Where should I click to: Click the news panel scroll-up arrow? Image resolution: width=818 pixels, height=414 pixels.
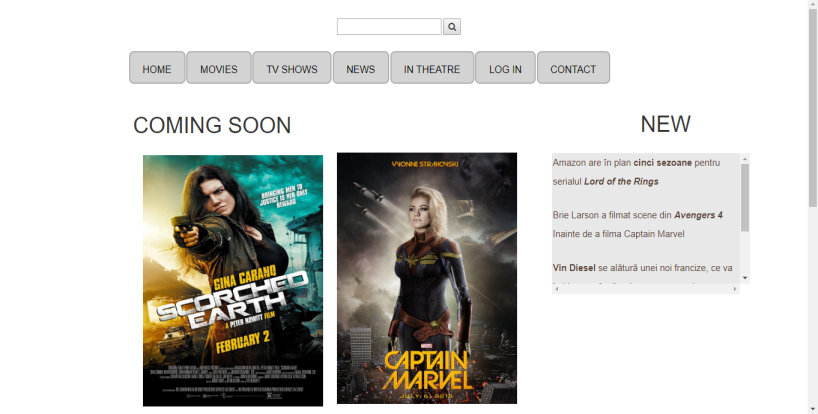[x=745, y=158]
